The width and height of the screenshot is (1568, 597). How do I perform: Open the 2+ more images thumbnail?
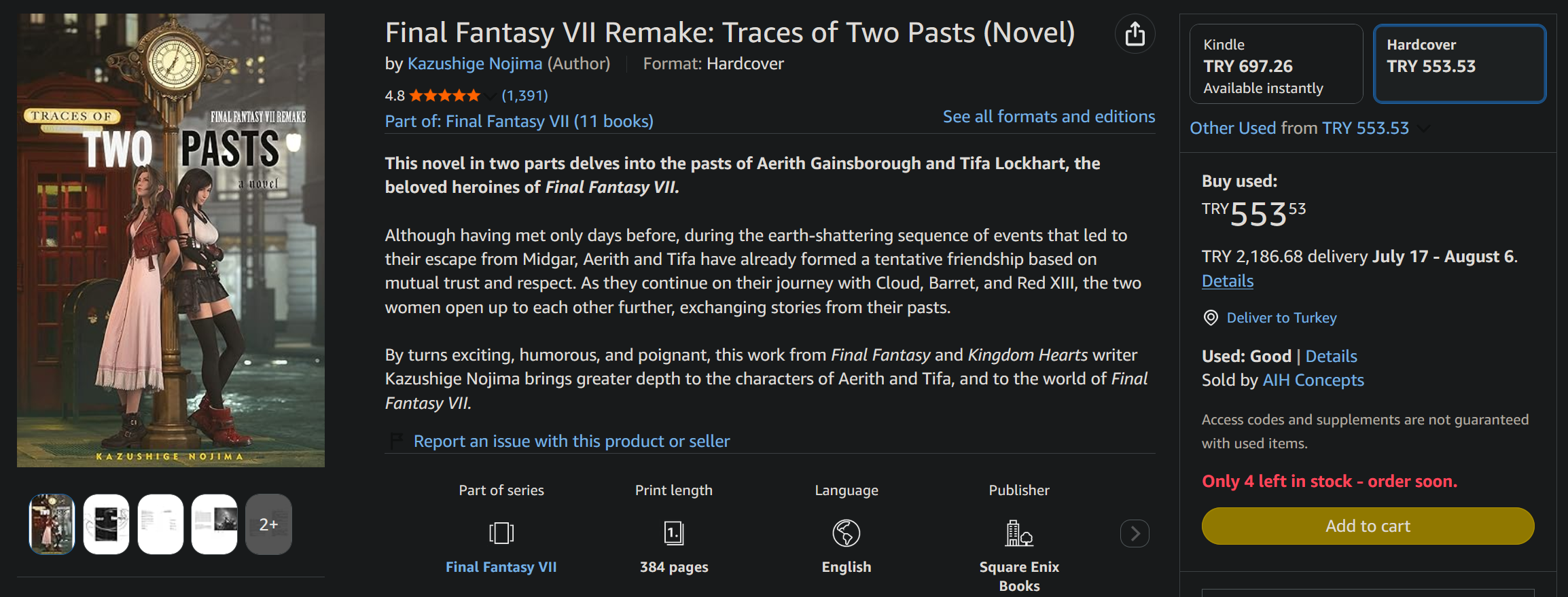pyautogui.click(x=268, y=524)
